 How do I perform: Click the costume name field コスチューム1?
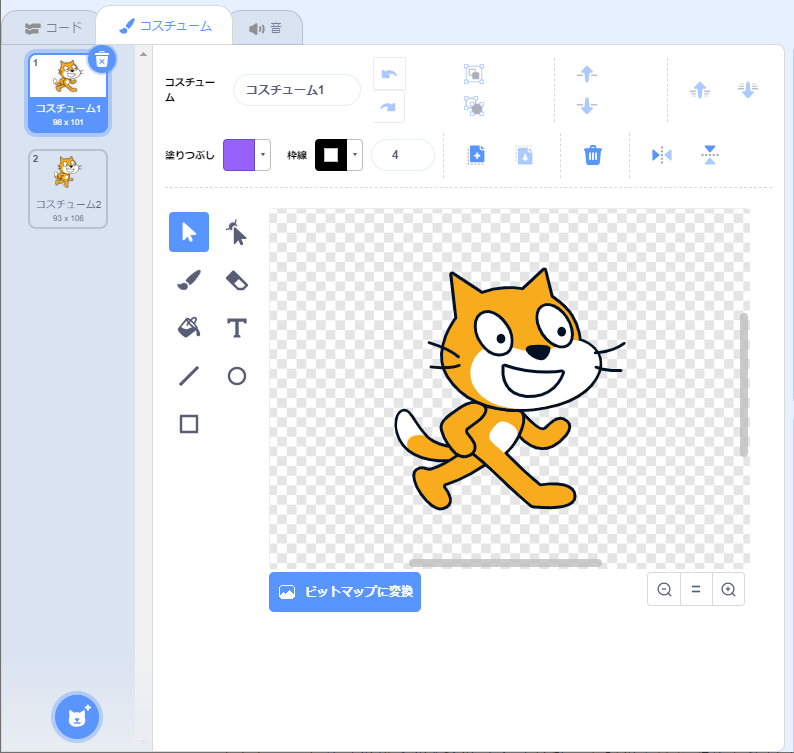(x=297, y=90)
